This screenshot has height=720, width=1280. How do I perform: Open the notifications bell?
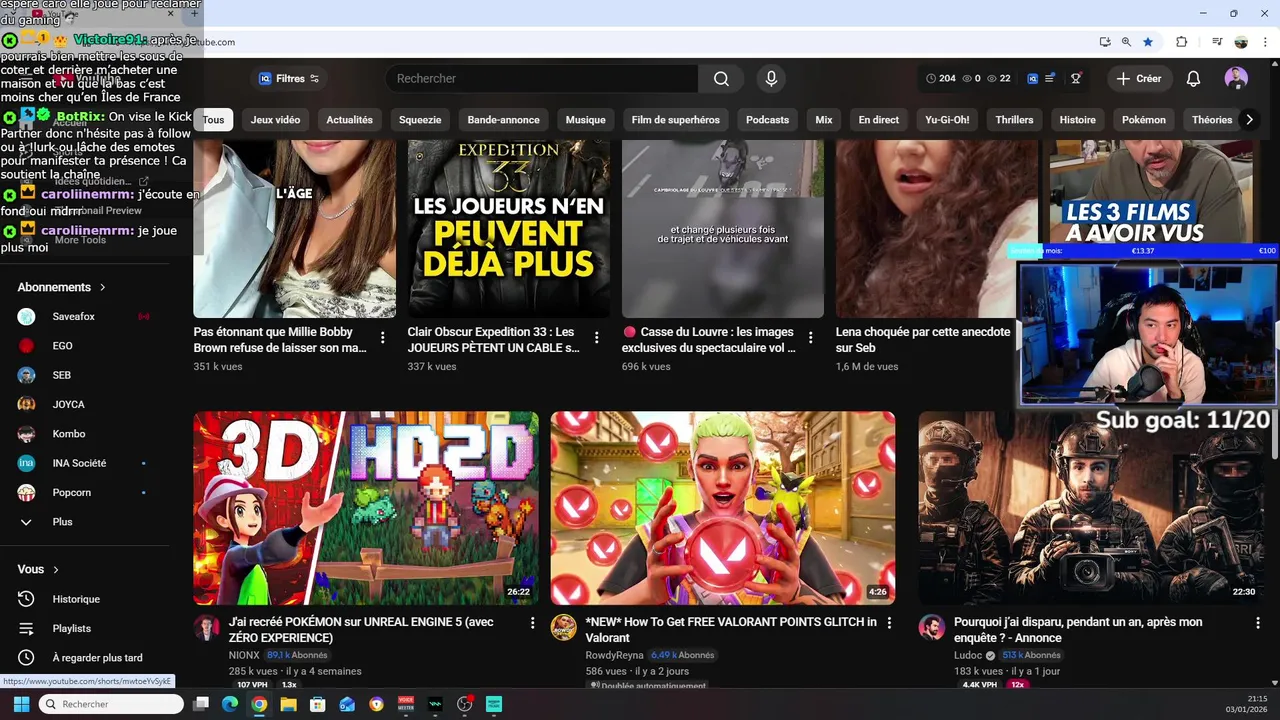point(1193,79)
